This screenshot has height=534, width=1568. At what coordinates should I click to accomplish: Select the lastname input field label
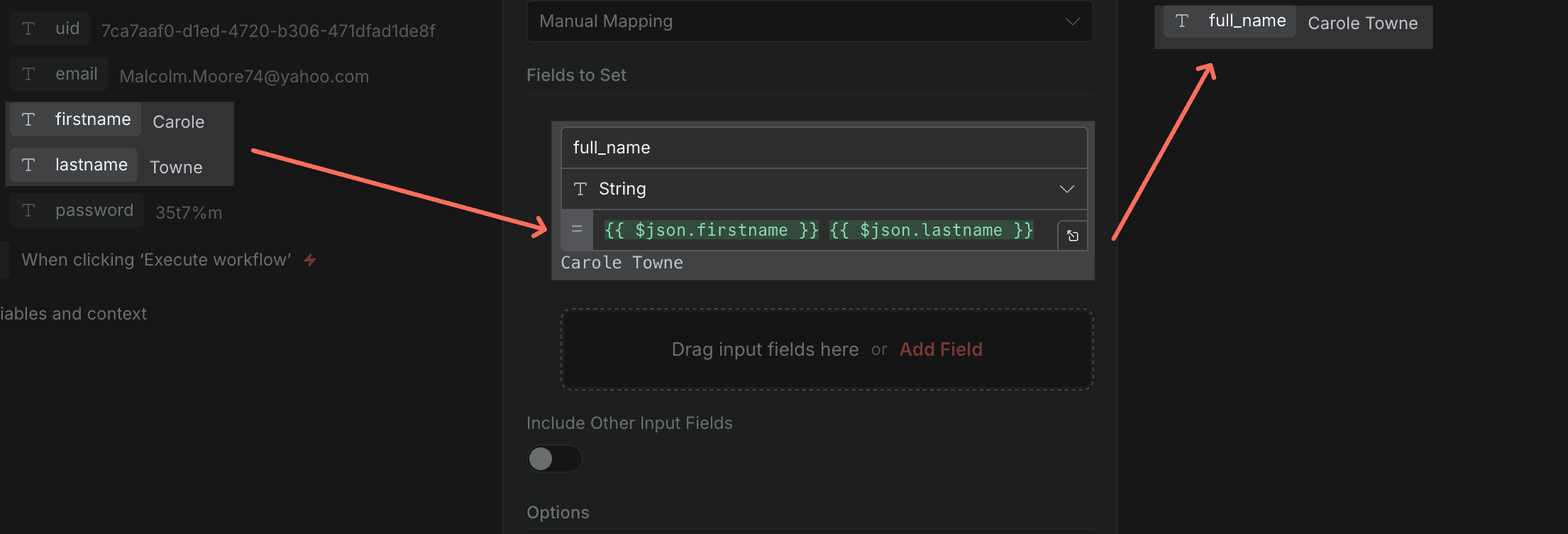91,165
